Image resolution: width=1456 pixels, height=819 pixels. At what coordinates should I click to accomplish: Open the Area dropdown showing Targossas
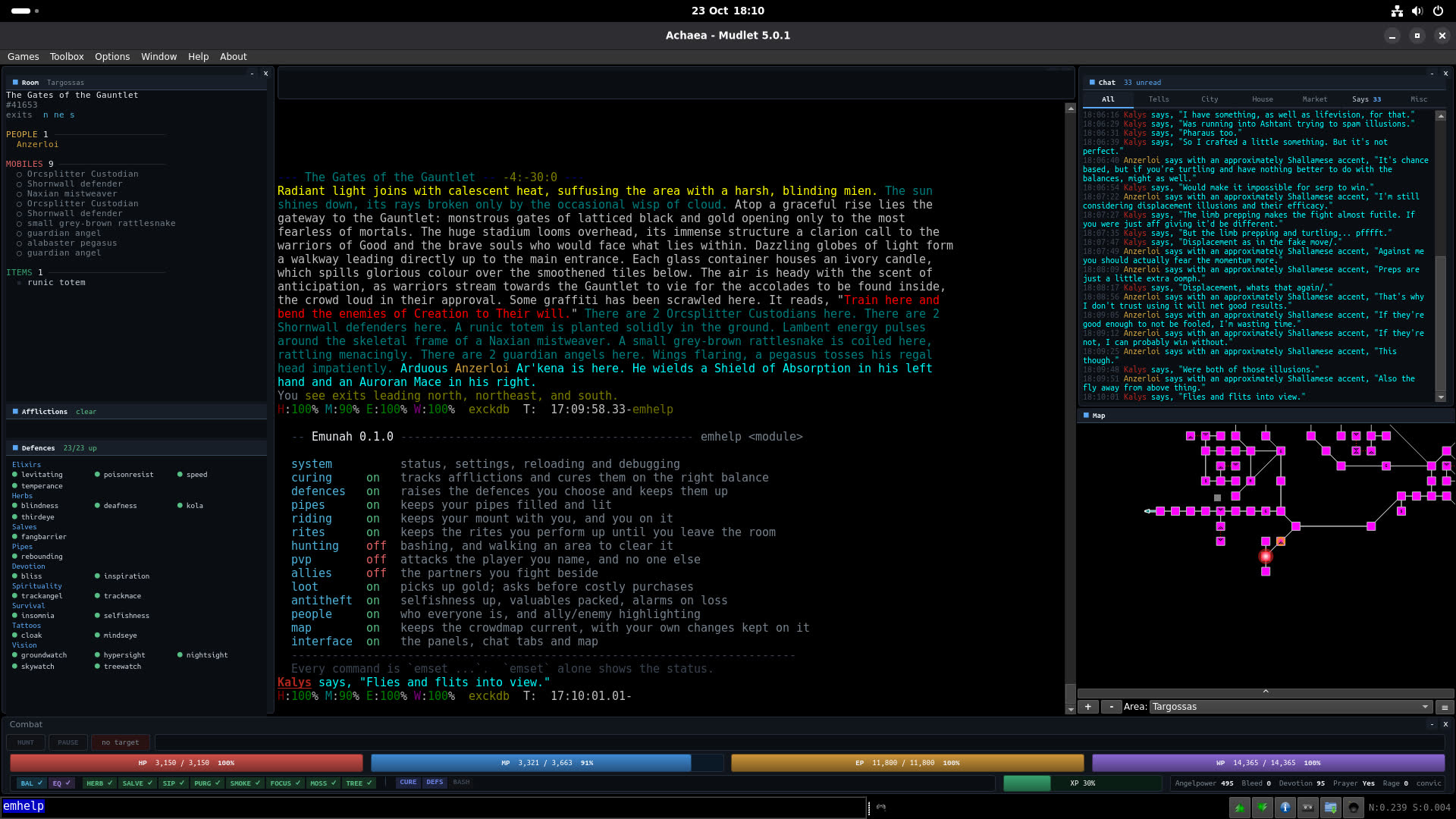click(x=1290, y=707)
